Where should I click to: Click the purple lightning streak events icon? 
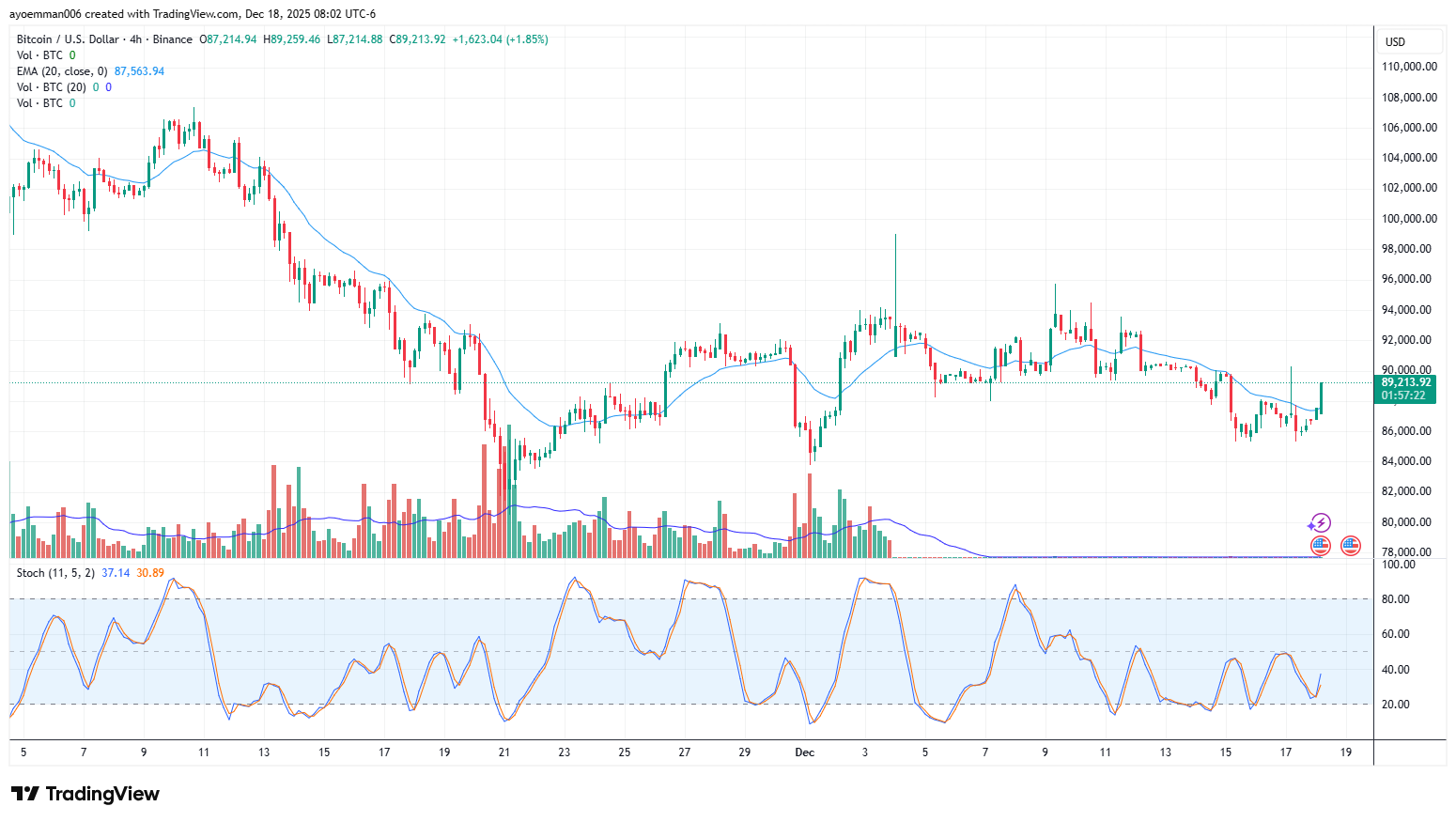[1320, 524]
